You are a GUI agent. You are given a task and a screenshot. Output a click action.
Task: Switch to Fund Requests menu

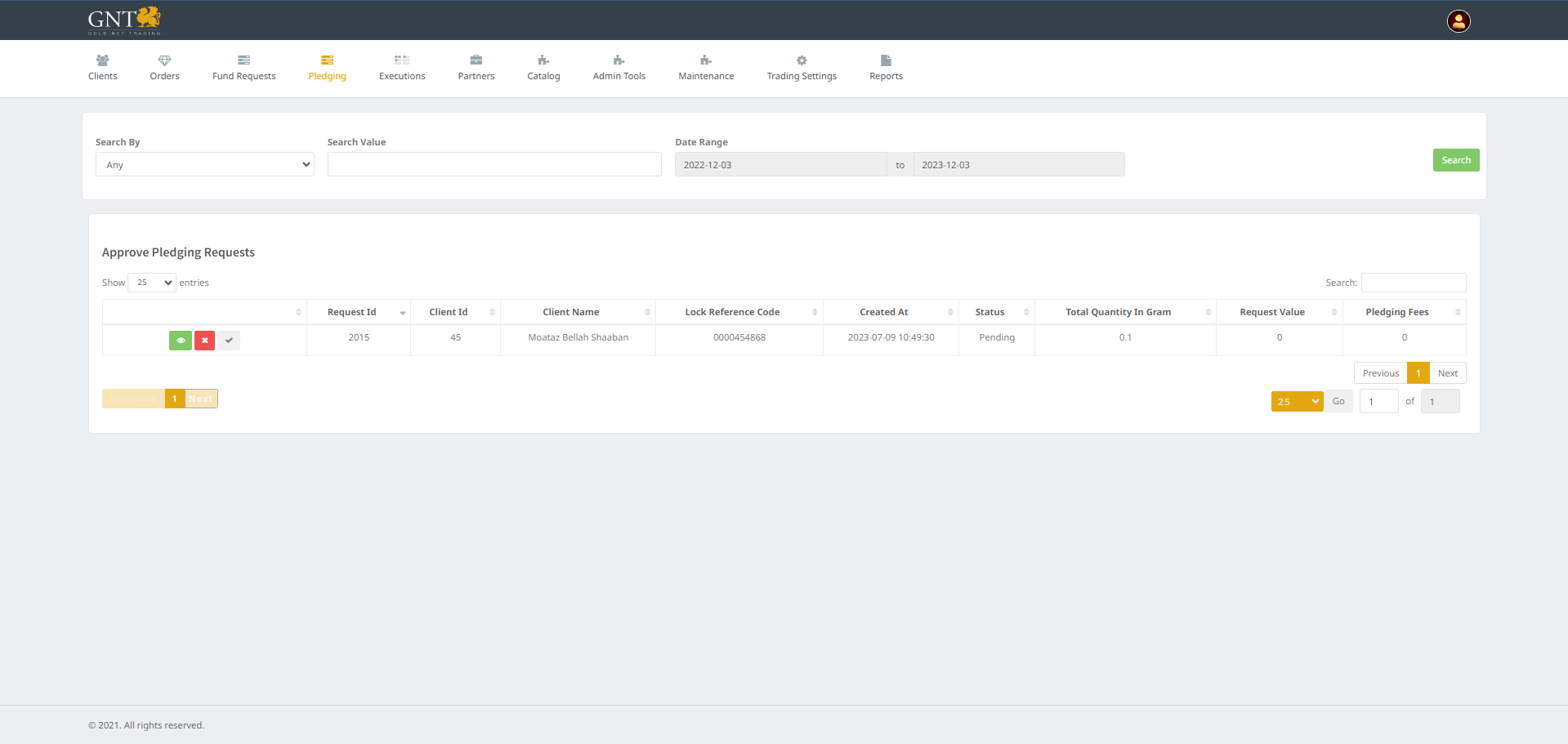coord(243,67)
